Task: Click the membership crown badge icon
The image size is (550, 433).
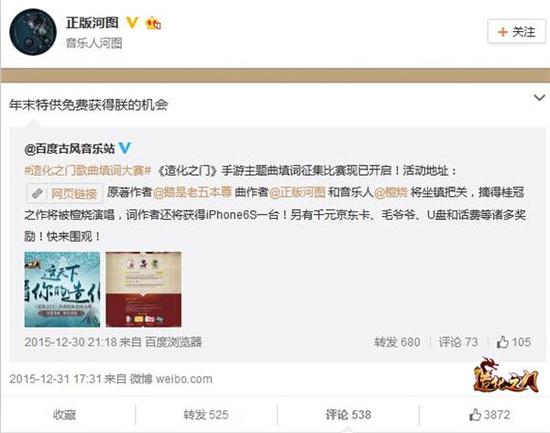Action: (153, 23)
